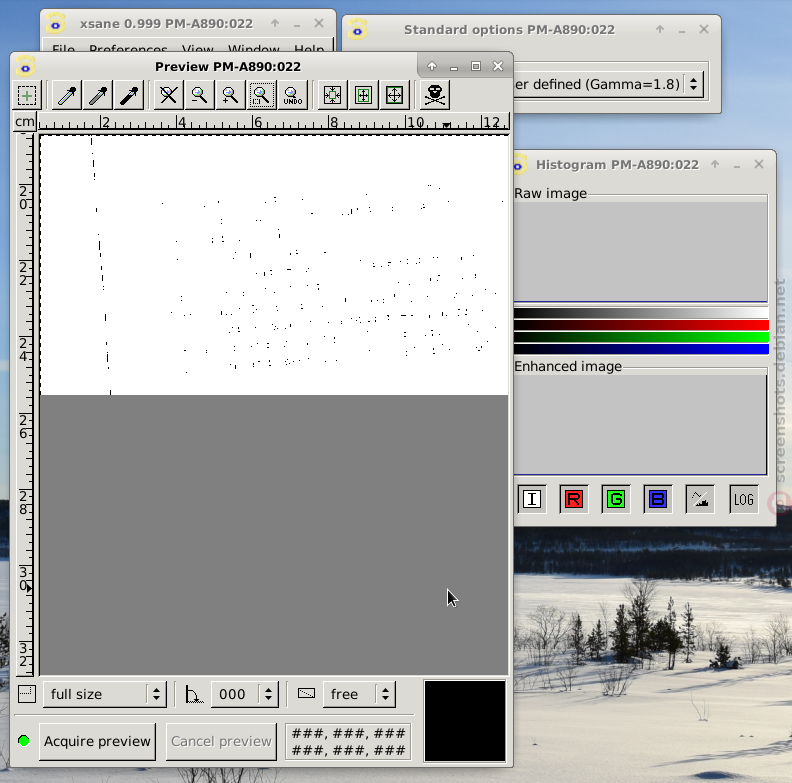Click the batch scan add area icon
Screen dimensions: 792x783
(27, 95)
